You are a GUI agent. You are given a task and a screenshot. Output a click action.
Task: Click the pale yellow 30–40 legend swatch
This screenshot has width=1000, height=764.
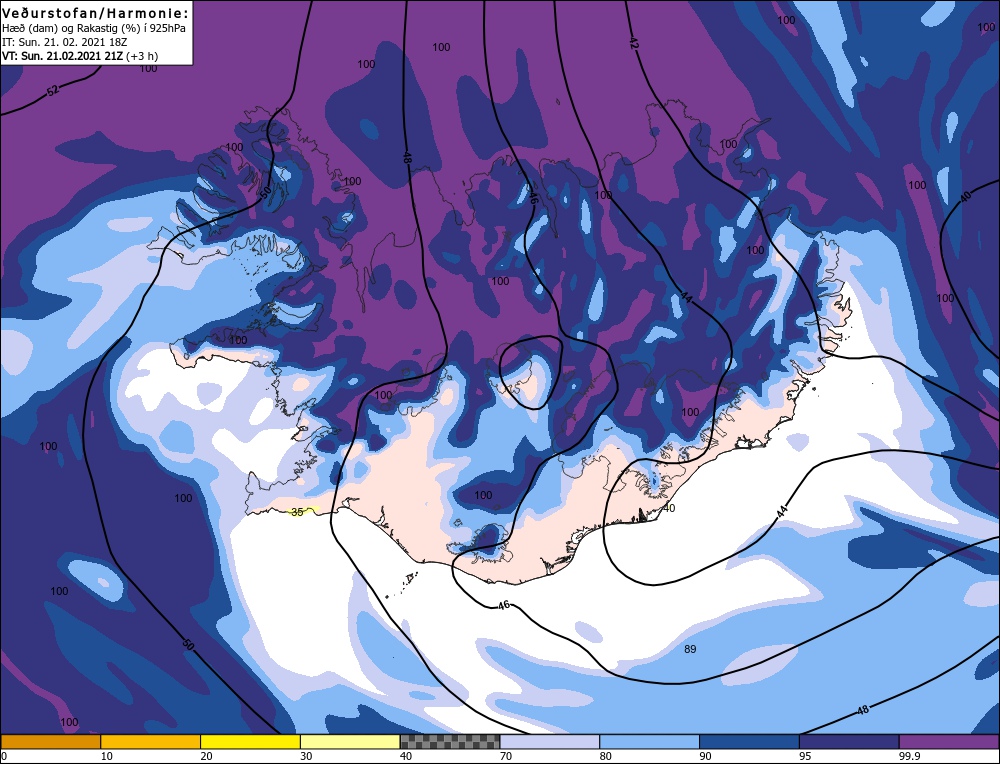(x=350, y=741)
